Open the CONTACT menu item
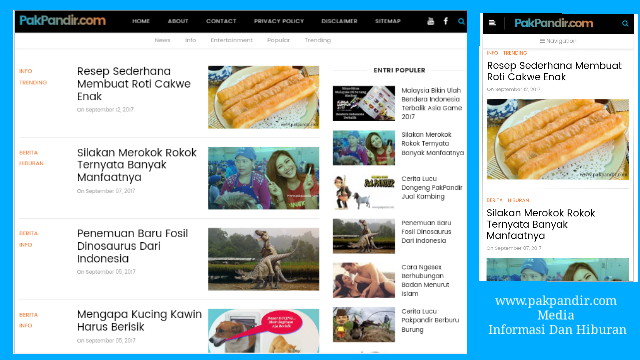 [221, 21]
